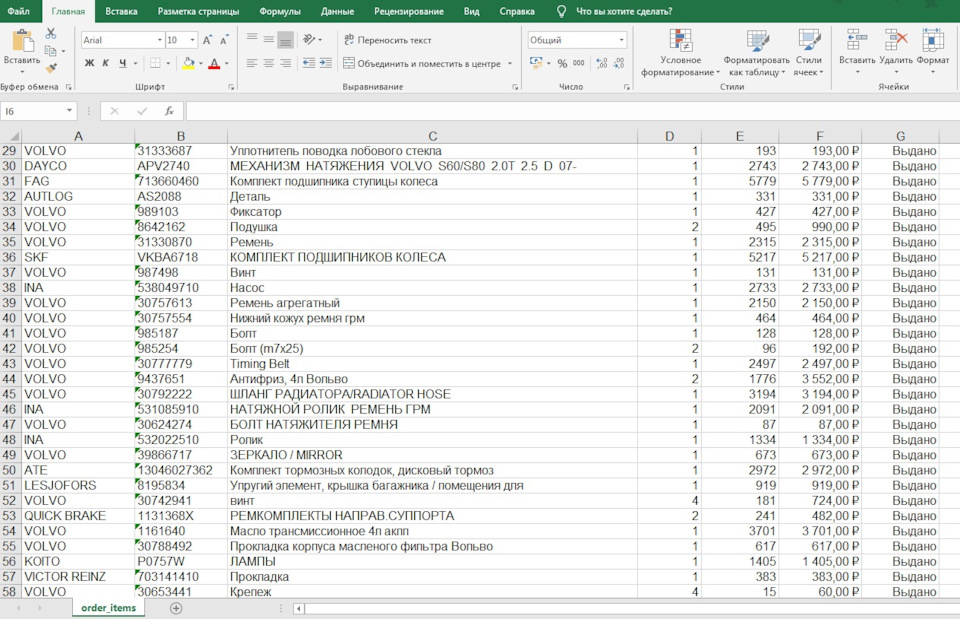Increase indent icon

(x=326, y=63)
